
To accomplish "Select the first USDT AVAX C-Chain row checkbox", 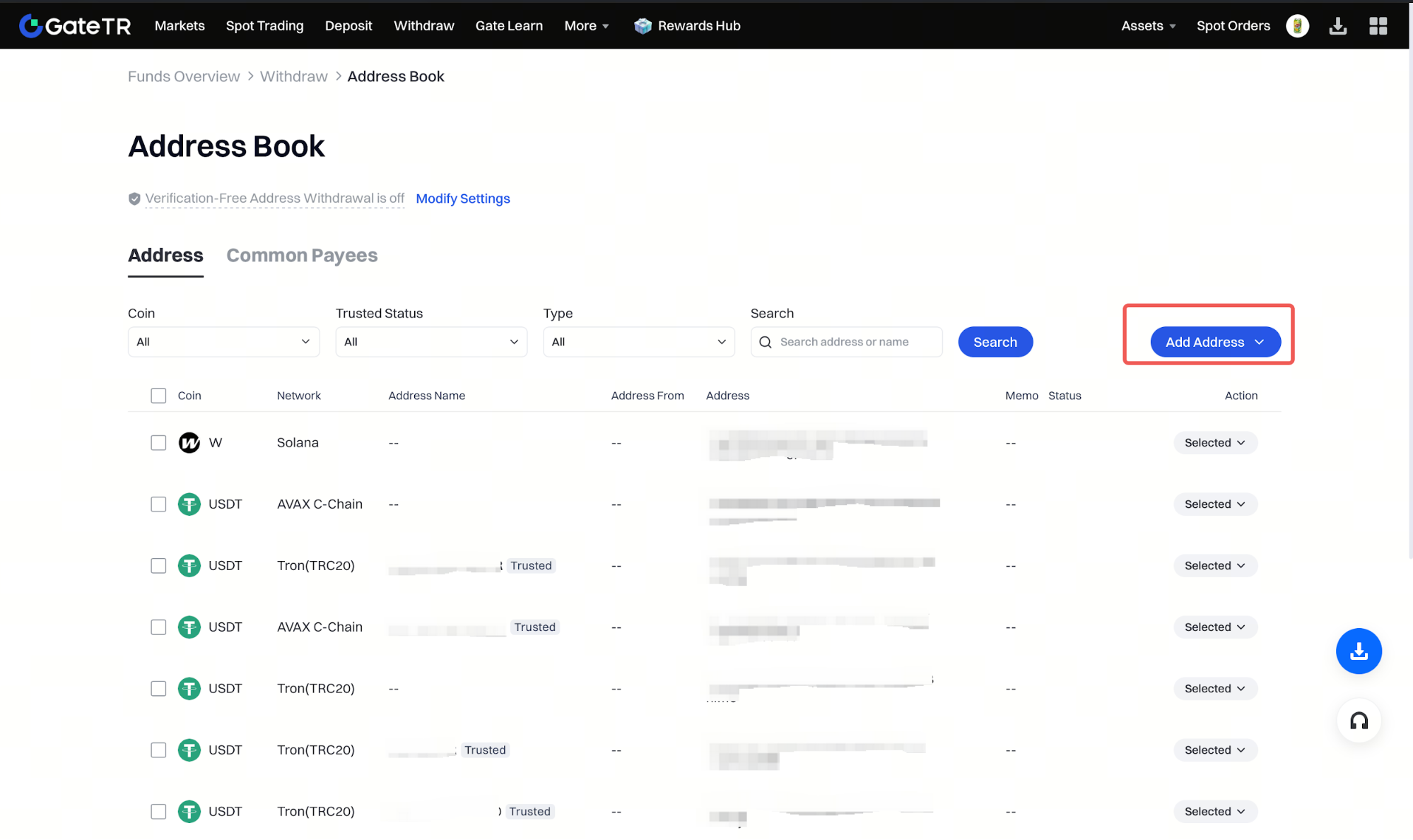I will (158, 504).
